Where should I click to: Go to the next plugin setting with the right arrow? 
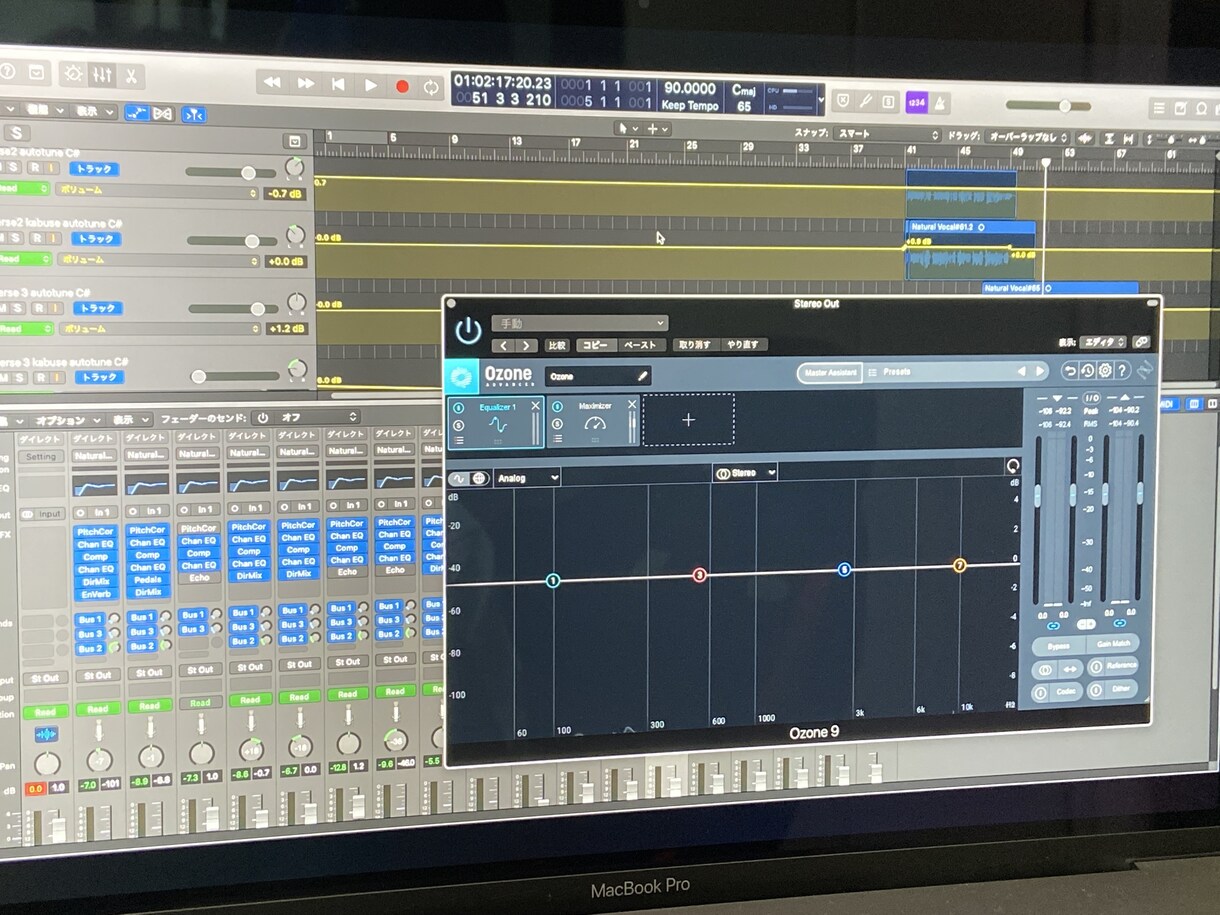526,345
